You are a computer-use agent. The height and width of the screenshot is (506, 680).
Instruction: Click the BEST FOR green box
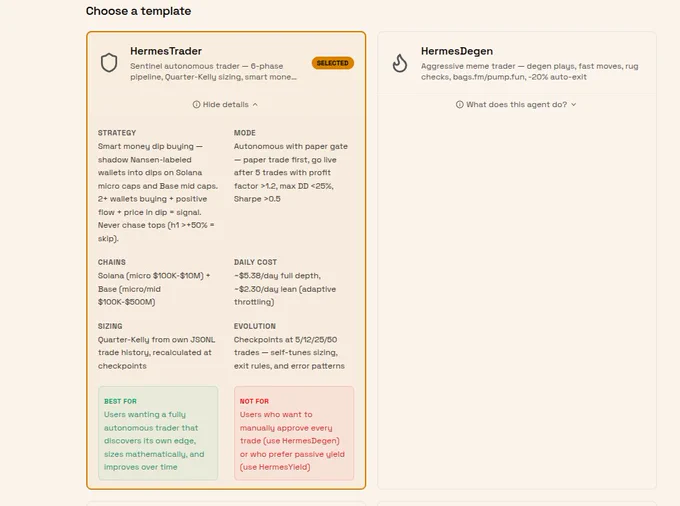[x=158, y=433]
